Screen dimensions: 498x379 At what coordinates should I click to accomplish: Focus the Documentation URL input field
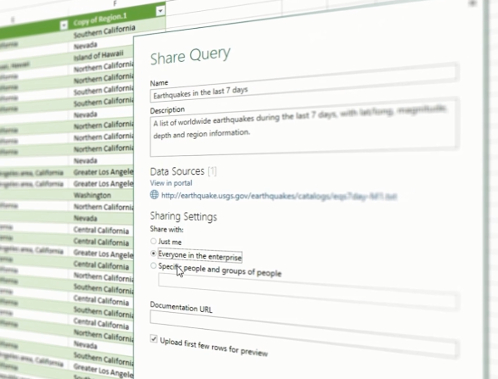pos(303,333)
